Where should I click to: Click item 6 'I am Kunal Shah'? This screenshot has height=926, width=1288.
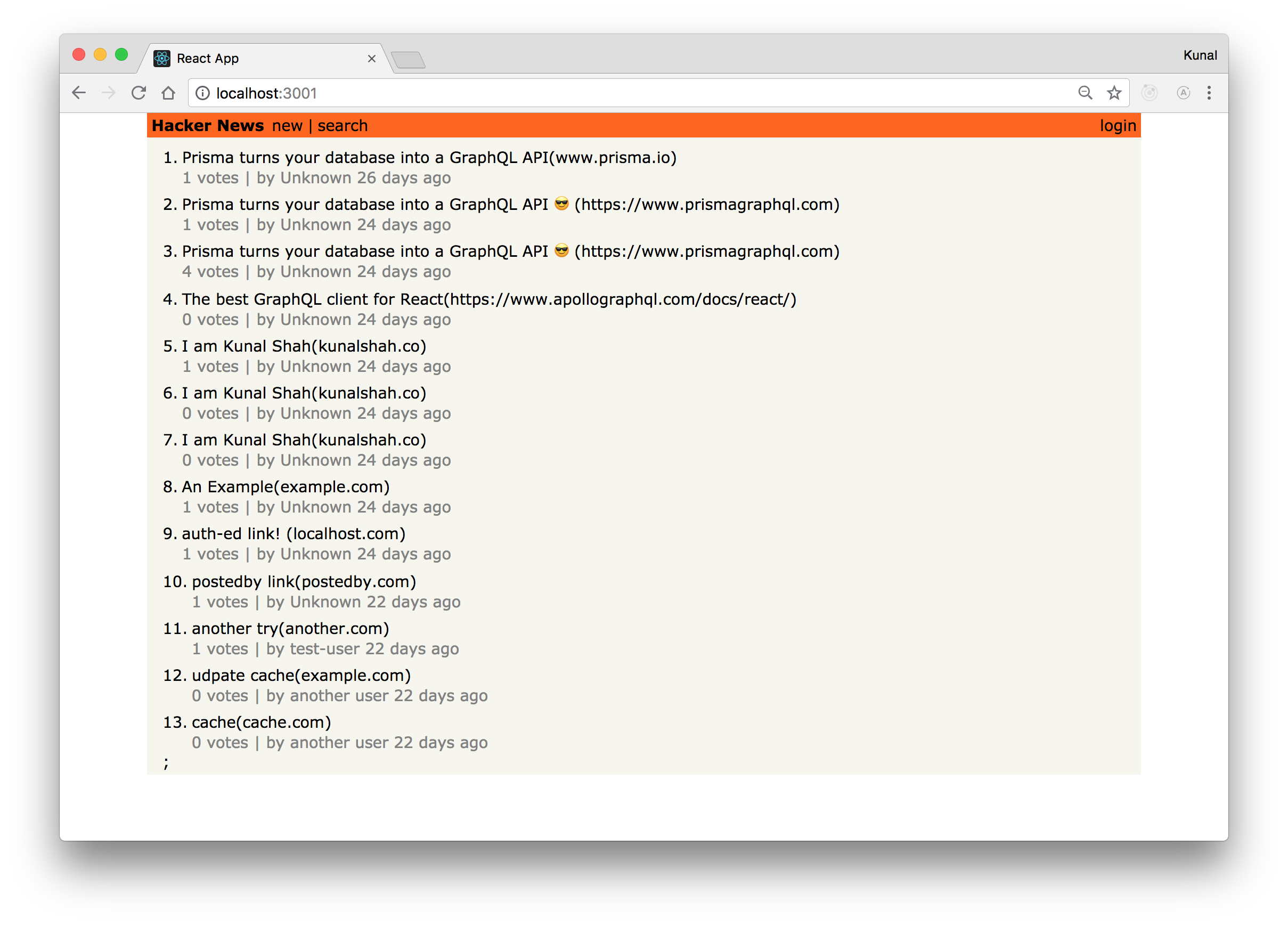[304, 393]
